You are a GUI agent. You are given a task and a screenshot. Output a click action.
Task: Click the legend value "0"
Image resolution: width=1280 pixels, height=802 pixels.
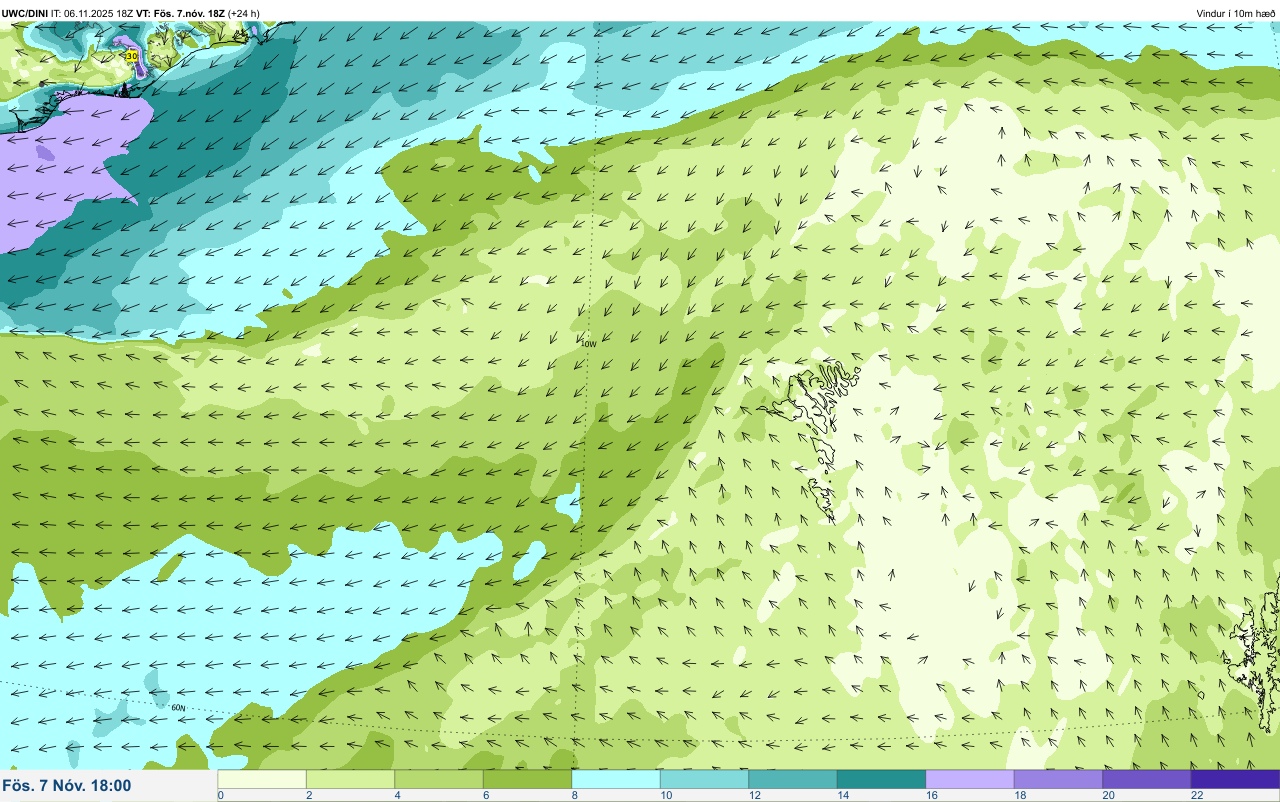click(220, 795)
